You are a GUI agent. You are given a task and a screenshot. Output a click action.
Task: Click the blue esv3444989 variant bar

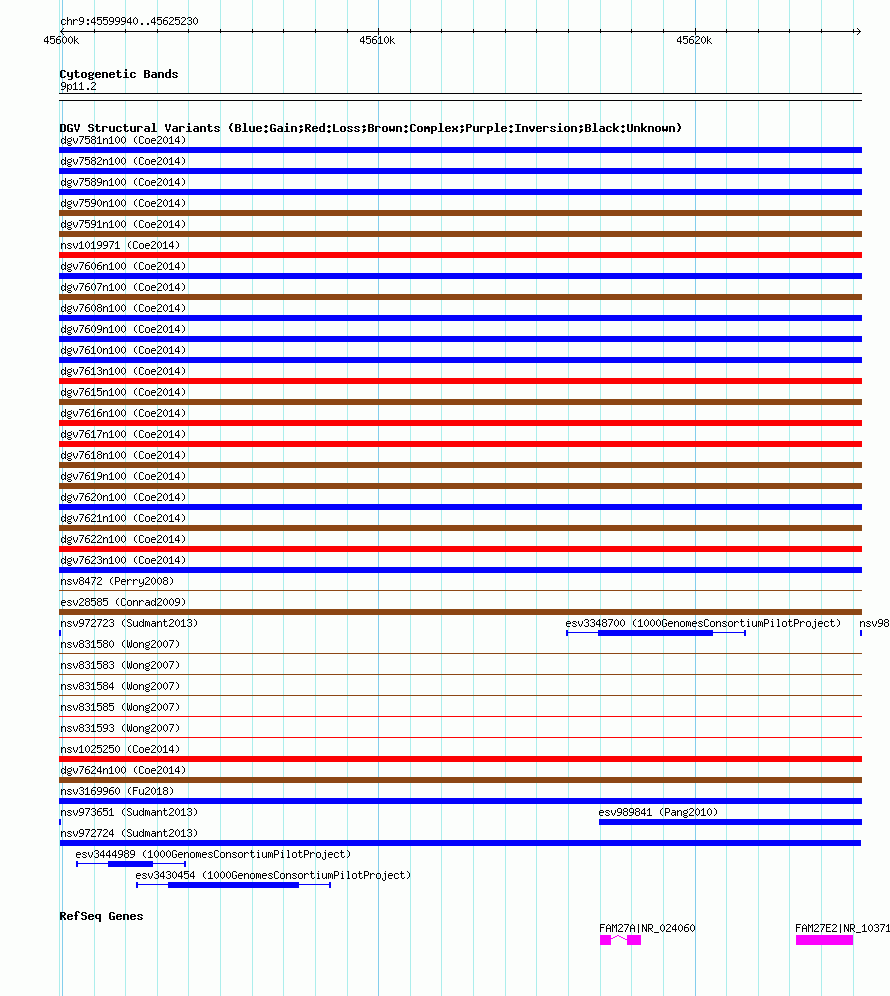pos(130,864)
